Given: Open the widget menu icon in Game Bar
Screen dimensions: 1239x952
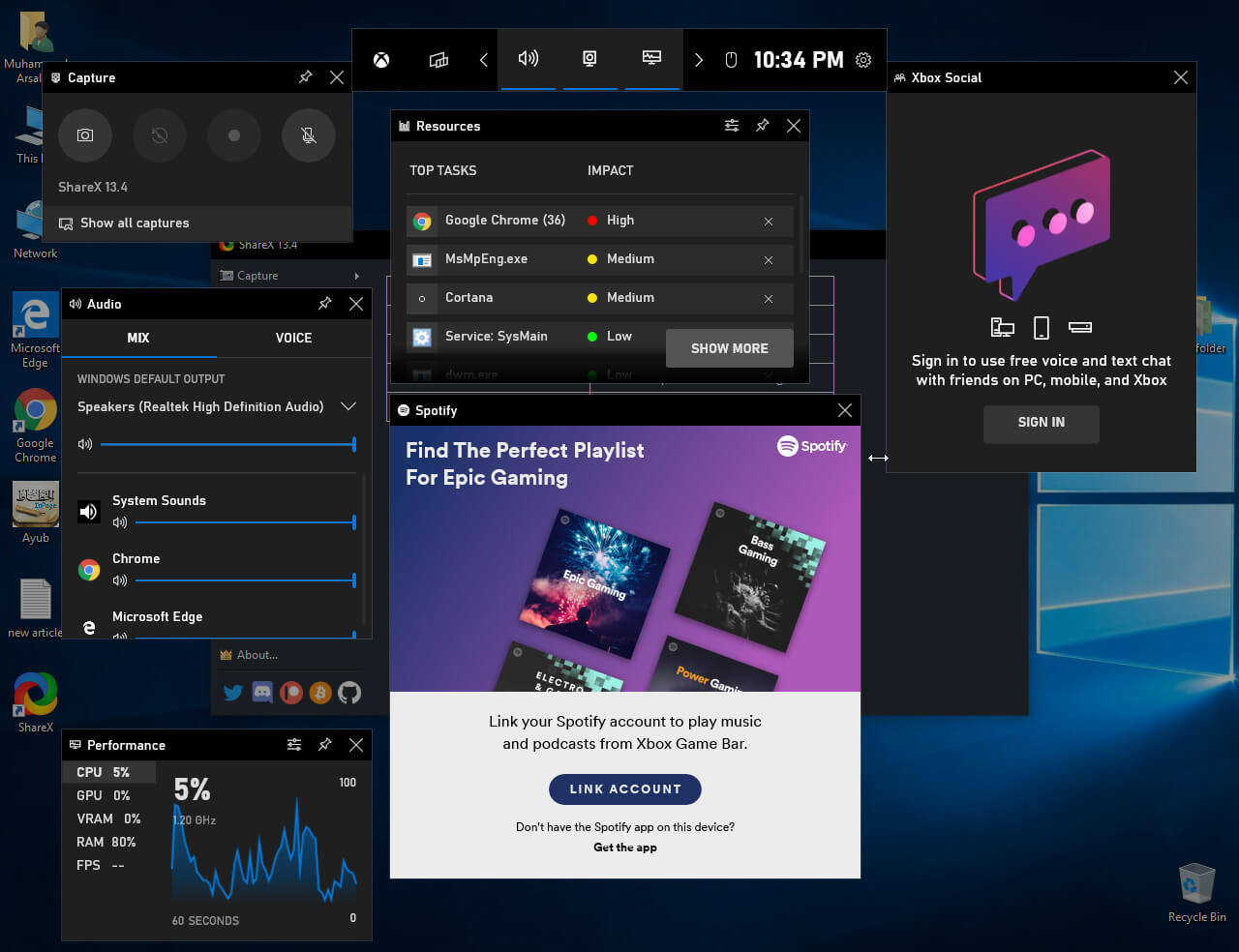Looking at the screenshot, I should pyautogui.click(x=438, y=60).
